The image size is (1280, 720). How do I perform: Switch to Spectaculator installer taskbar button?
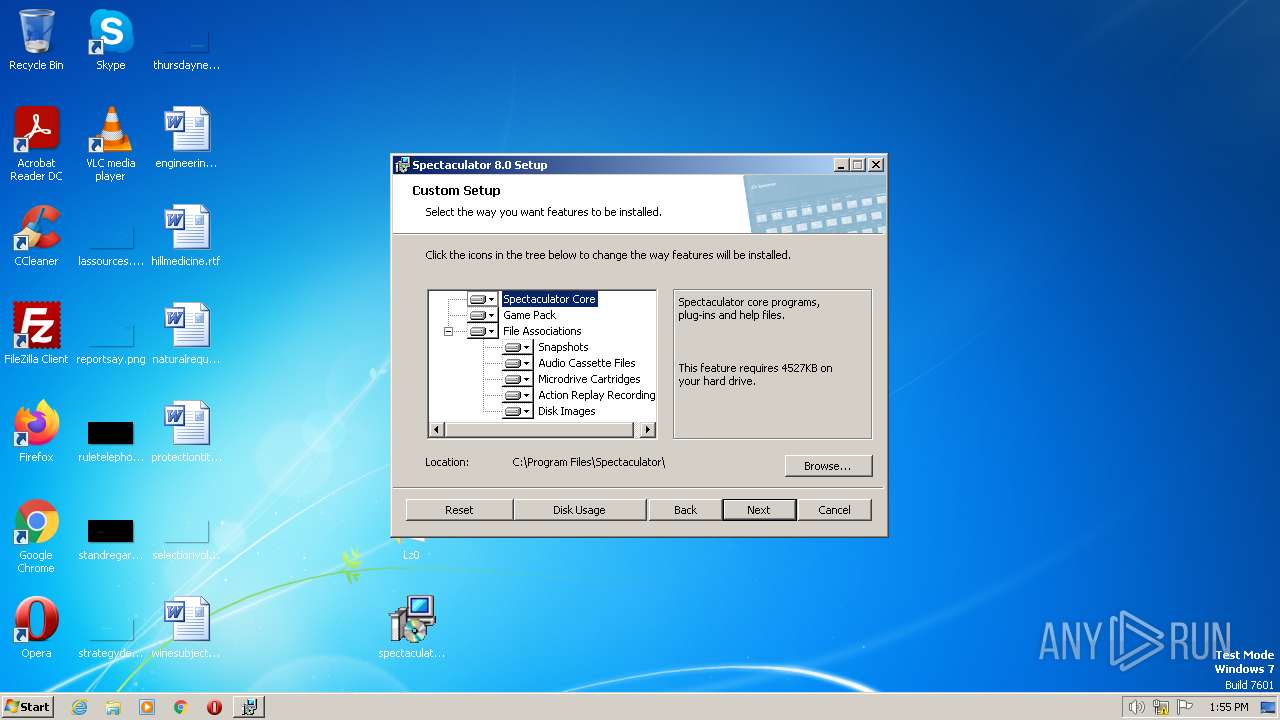click(249, 707)
